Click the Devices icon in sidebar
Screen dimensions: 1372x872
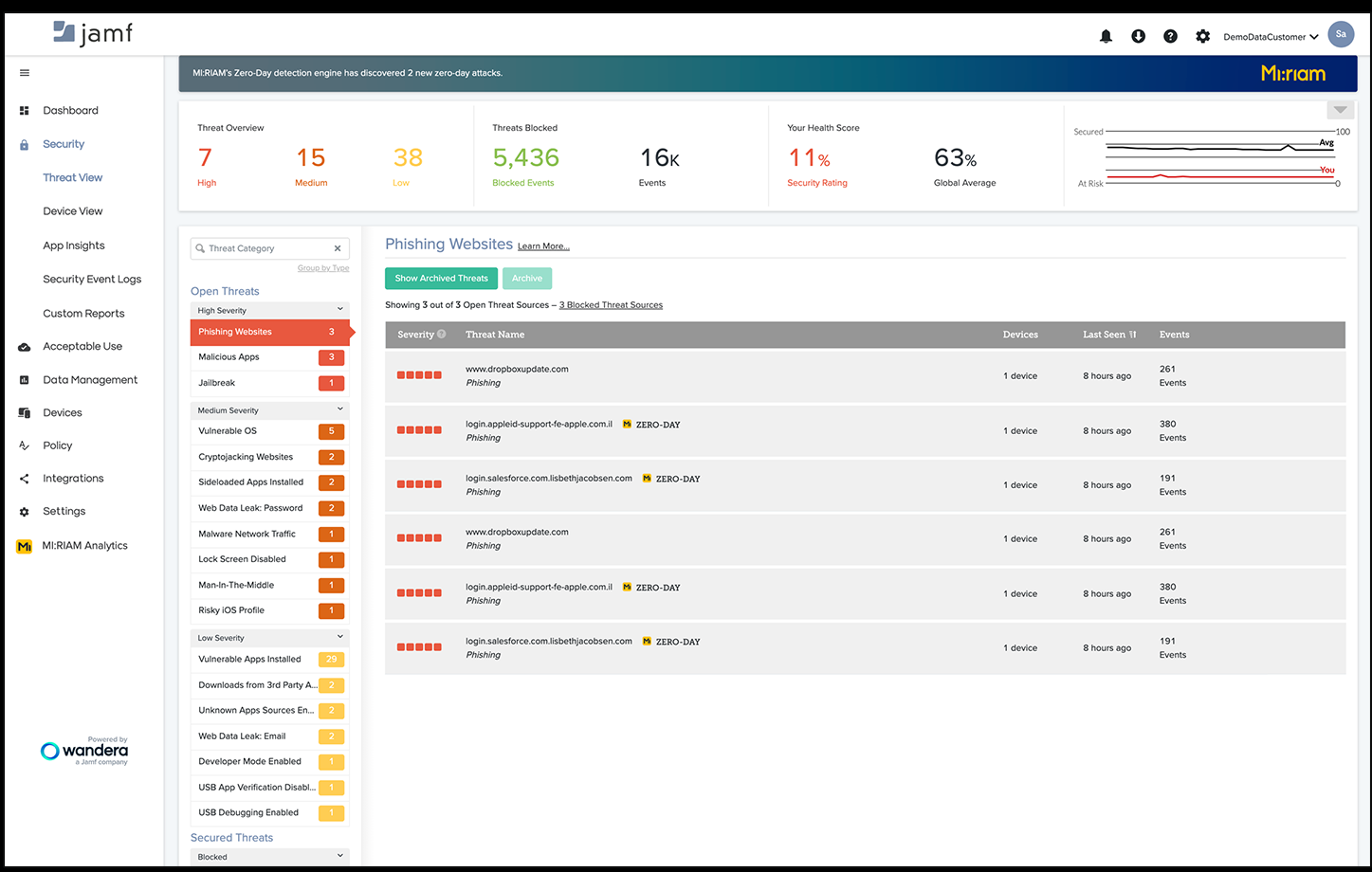pos(25,413)
